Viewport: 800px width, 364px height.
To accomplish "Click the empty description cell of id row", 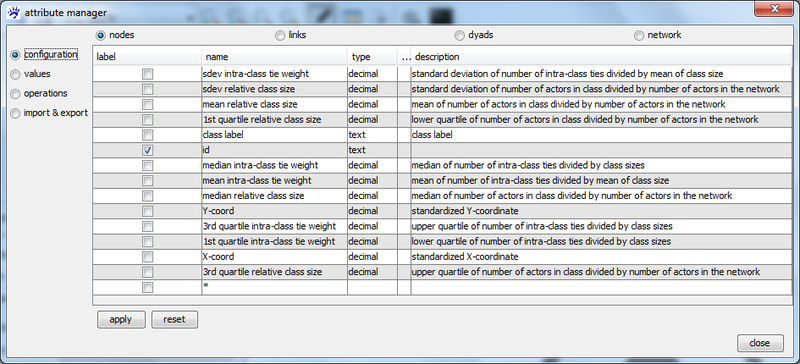I will point(602,150).
